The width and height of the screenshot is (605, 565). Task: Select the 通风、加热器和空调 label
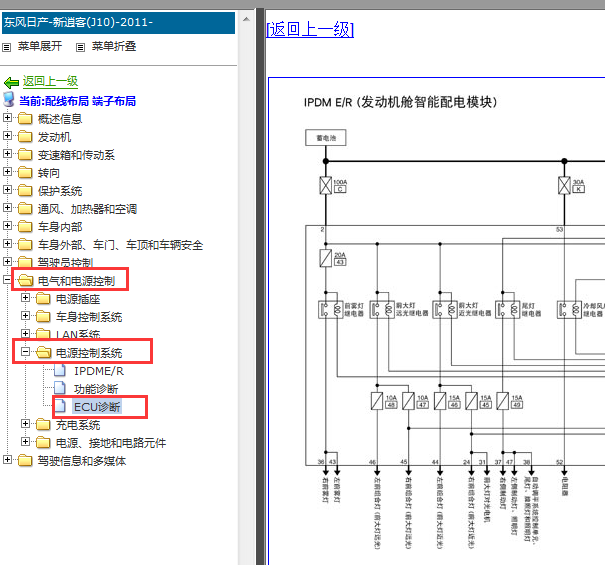pos(87,209)
